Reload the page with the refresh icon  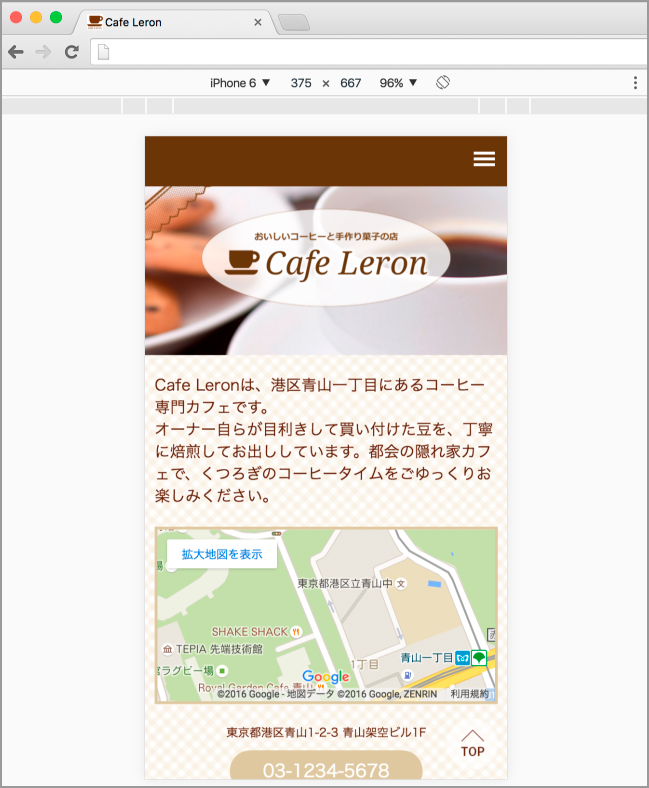(x=72, y=52)
